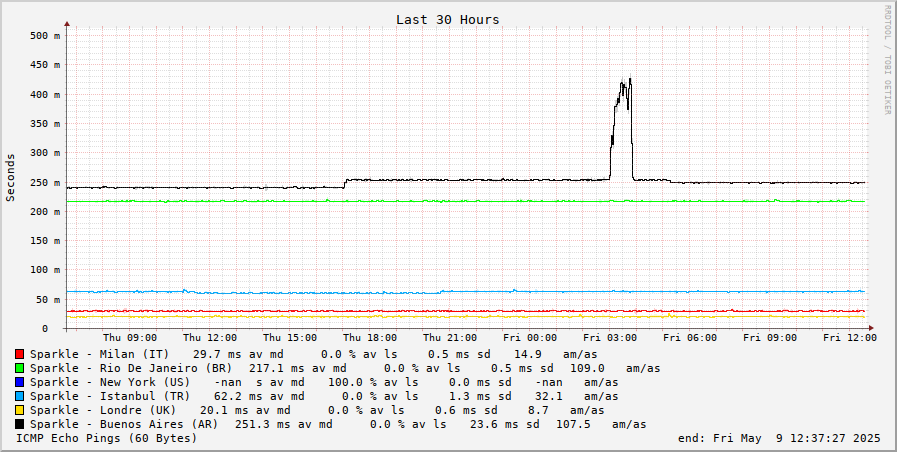
Task: Click the 'Thu 09:00' time label
Action: click(130, 338)
